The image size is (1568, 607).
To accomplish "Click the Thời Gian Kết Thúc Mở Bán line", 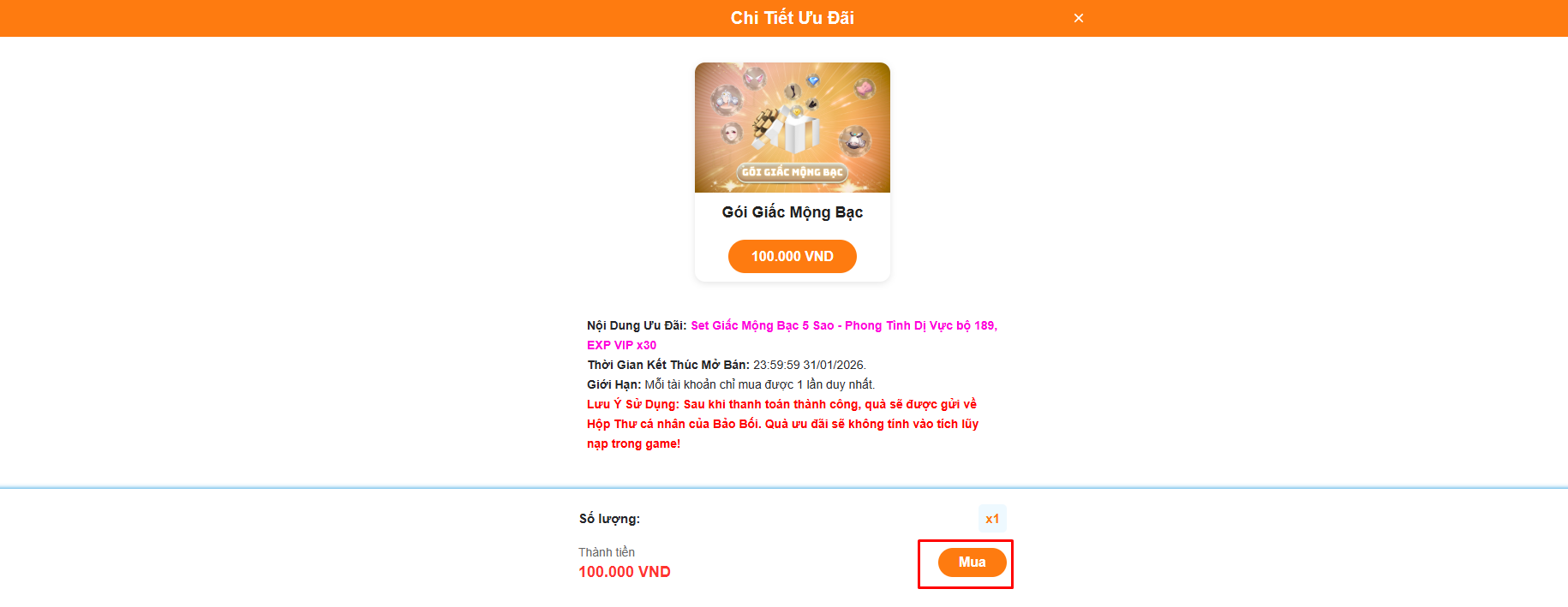I will pyautogui.click(x=727, y=365).
